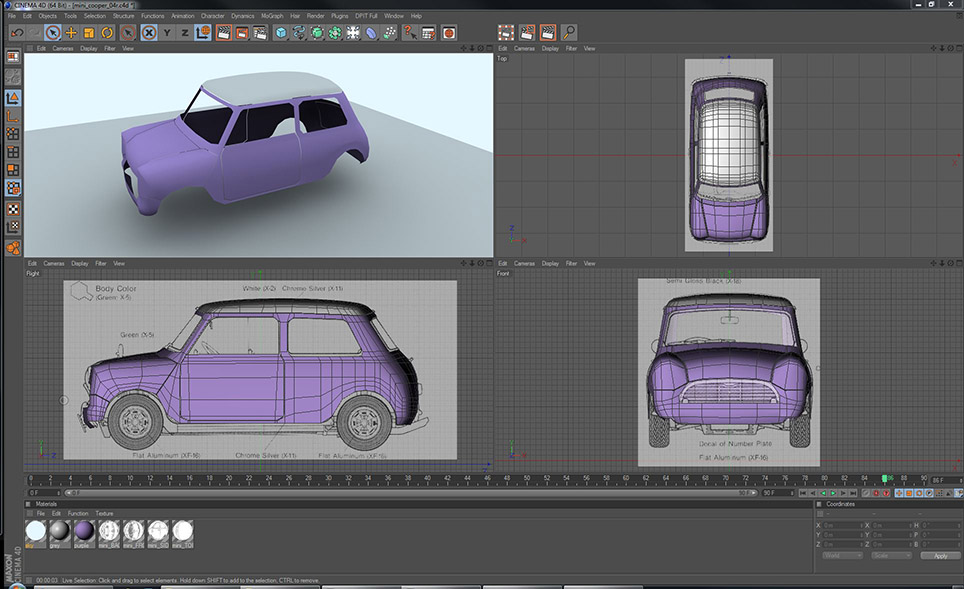Click the Undo arrow in the toolbar
The width and height of the screenshot is (964, 589).
pos(16,33)
